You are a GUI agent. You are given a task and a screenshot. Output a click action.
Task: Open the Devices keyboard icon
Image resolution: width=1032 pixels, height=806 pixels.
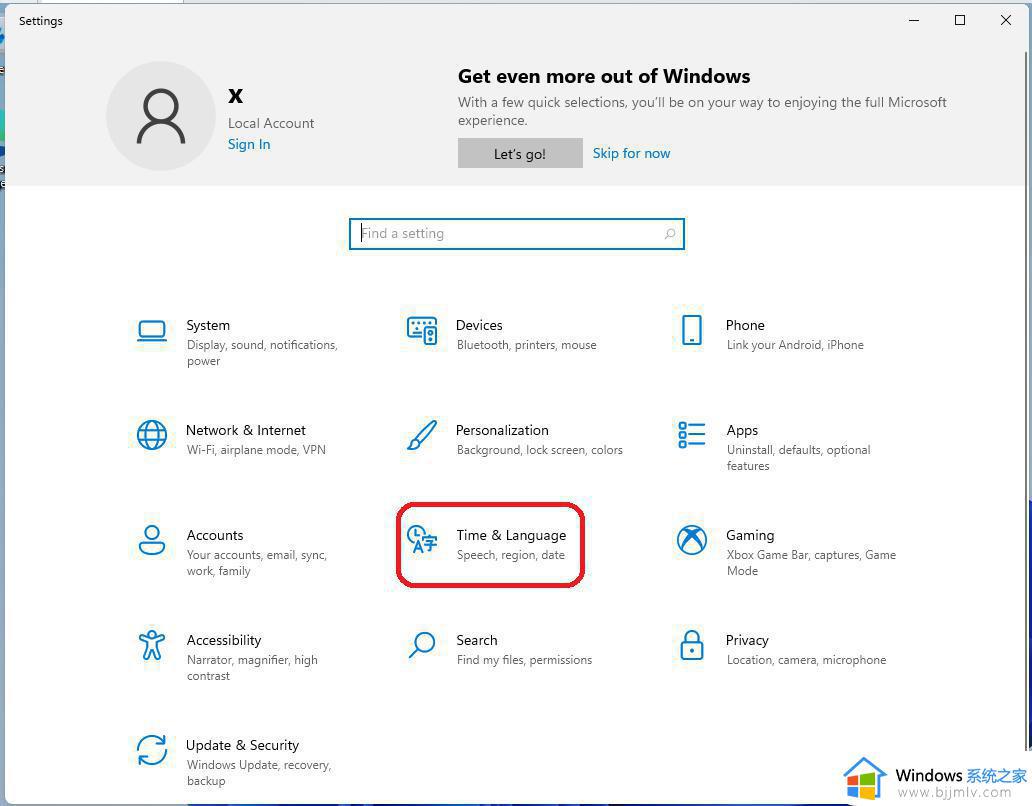422,330
